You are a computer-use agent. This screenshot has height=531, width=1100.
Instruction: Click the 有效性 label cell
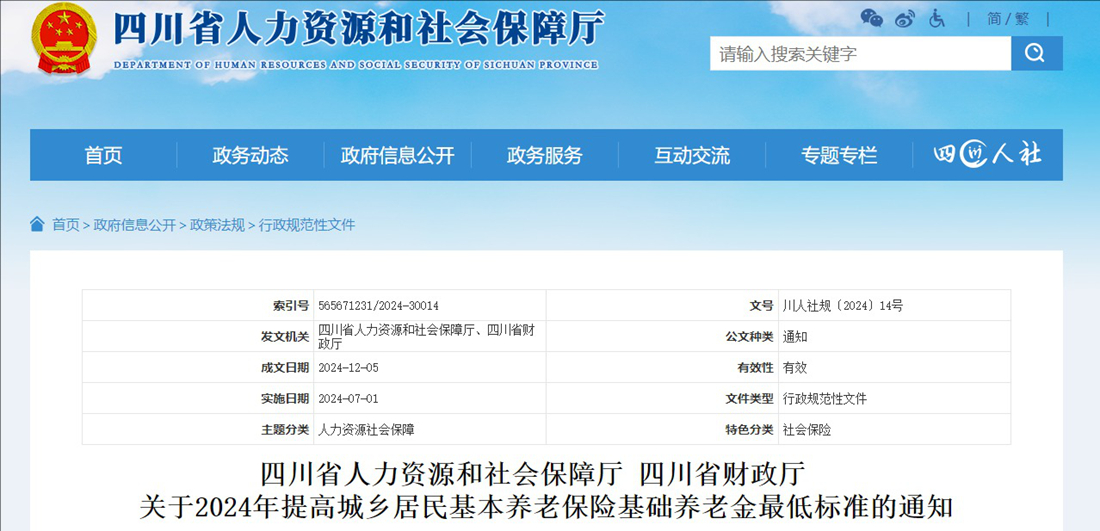(662, 368)
